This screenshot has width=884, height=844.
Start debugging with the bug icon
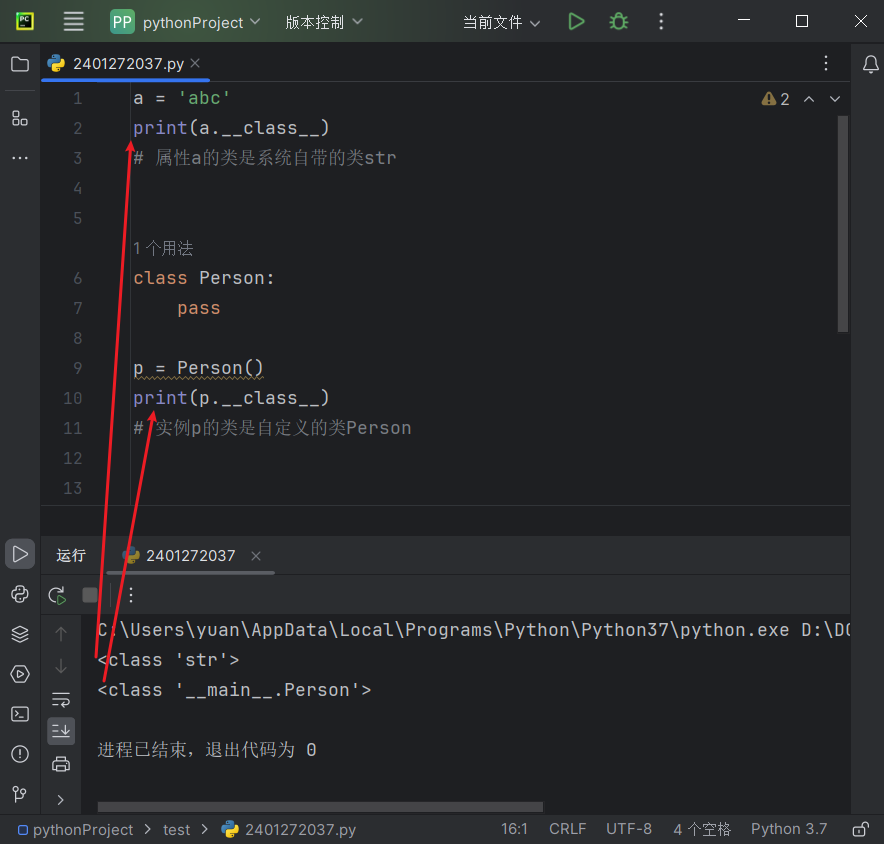[x=618, y=22]
